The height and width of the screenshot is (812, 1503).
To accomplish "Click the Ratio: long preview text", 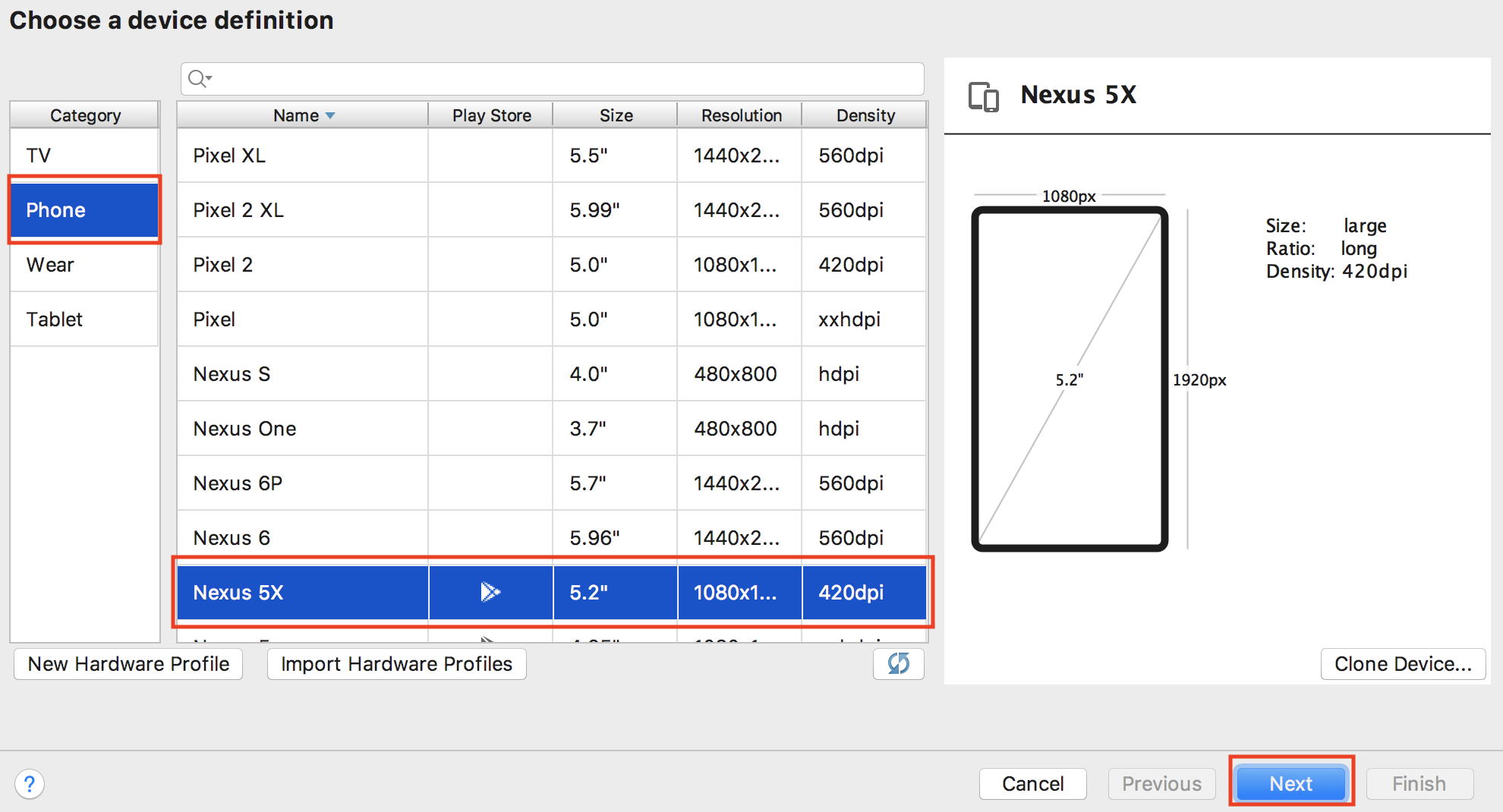I will (x=1321, y=249).
